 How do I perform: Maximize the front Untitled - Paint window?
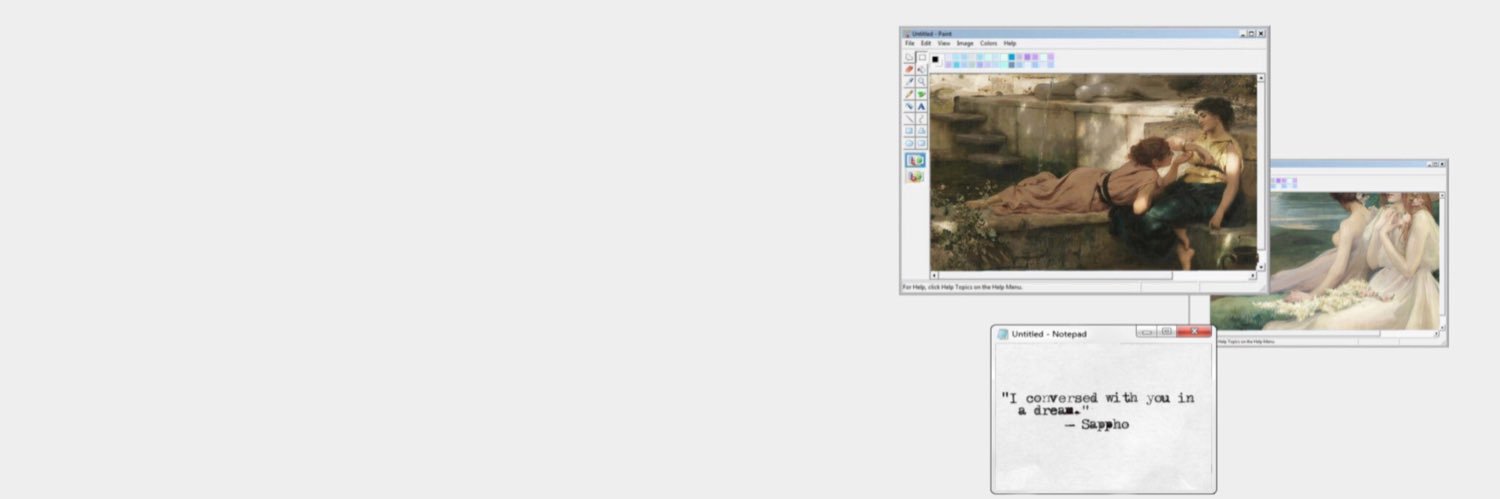pos(1251,34)
